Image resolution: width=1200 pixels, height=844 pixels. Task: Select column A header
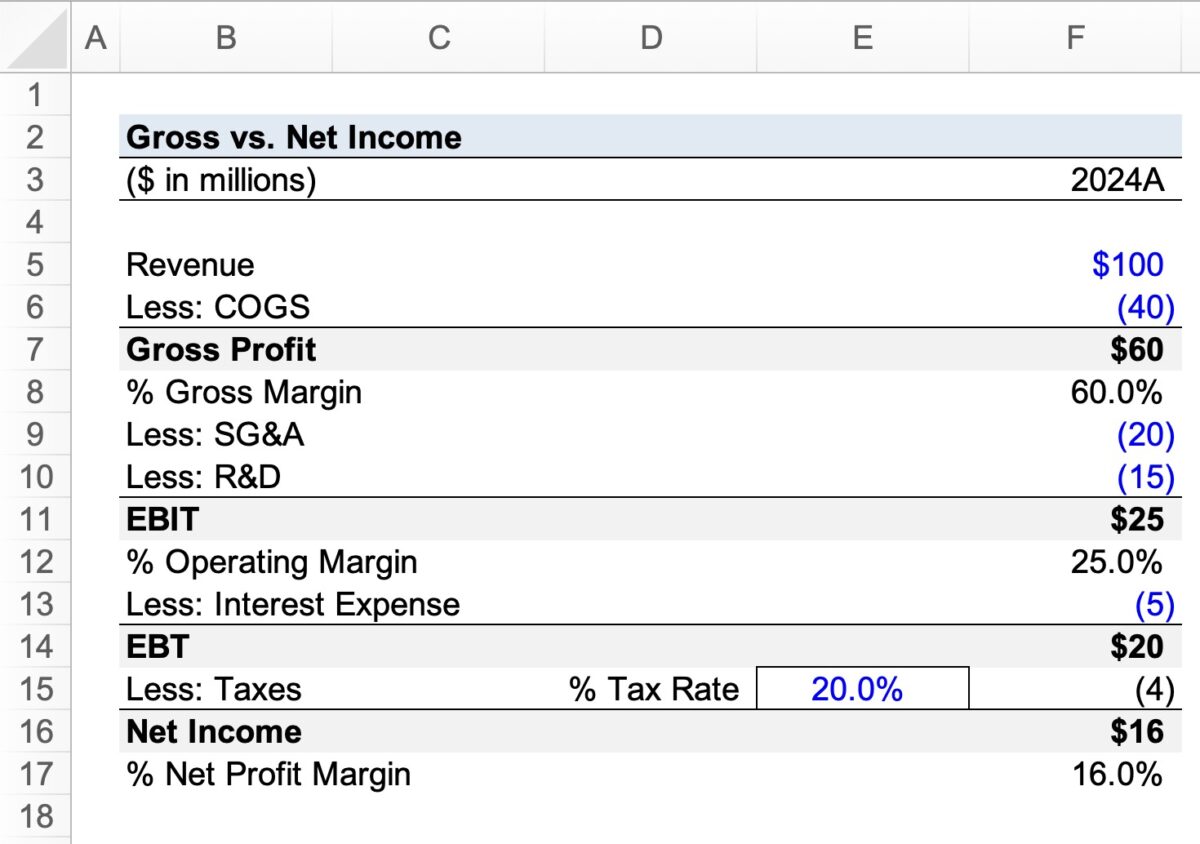coord(96,37)
